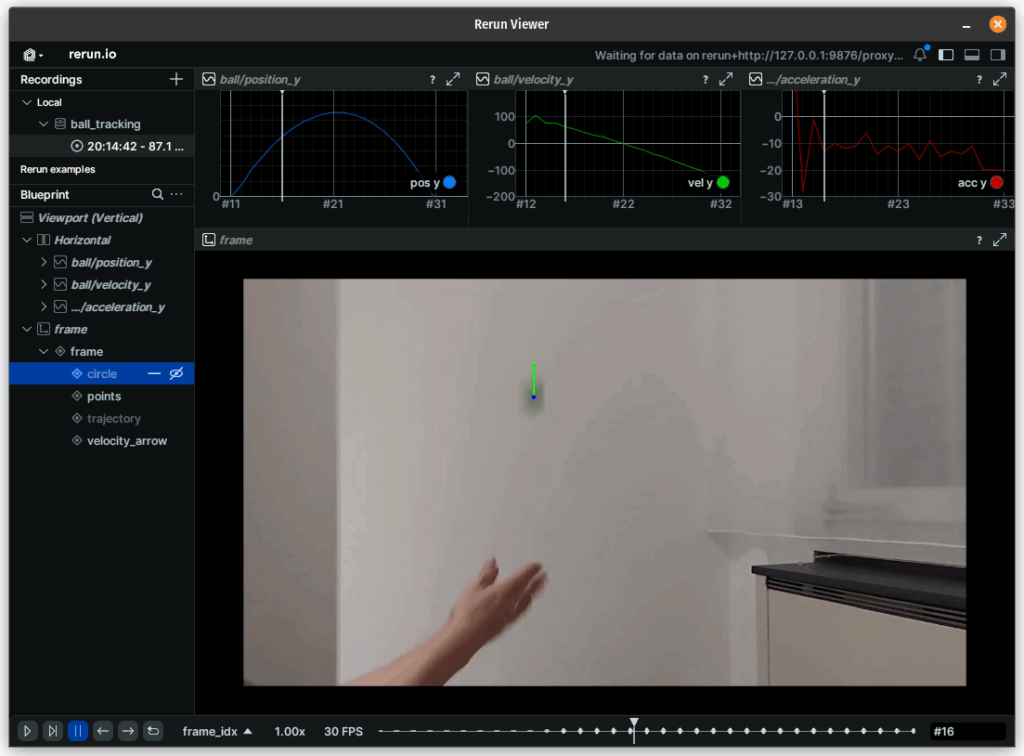Select the circle entity row

tap(102, 373)
